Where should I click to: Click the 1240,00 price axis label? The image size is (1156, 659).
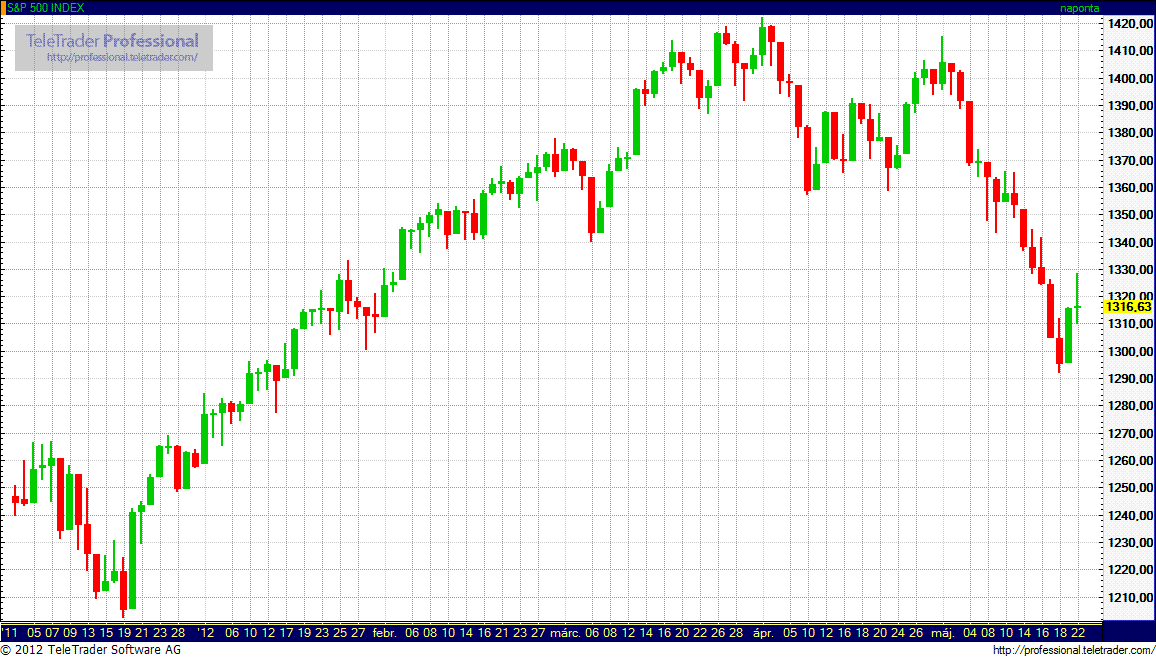[1130, 515]
